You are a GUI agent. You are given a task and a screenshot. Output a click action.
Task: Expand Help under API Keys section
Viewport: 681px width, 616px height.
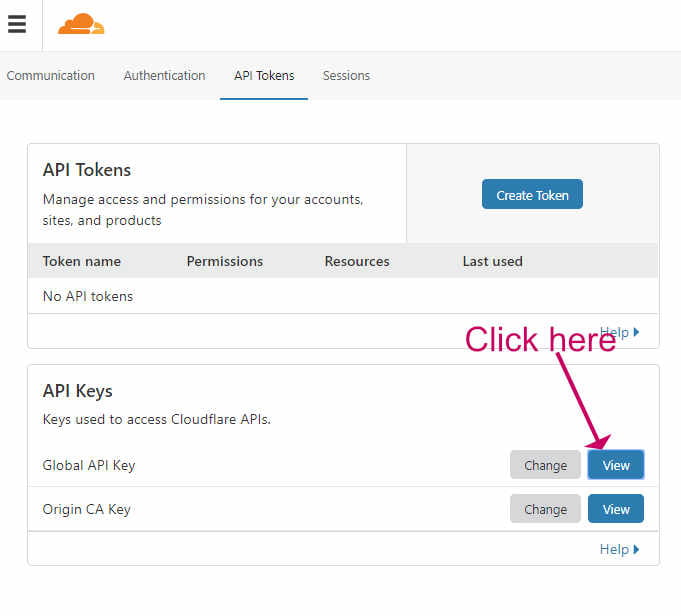(619, 549)
